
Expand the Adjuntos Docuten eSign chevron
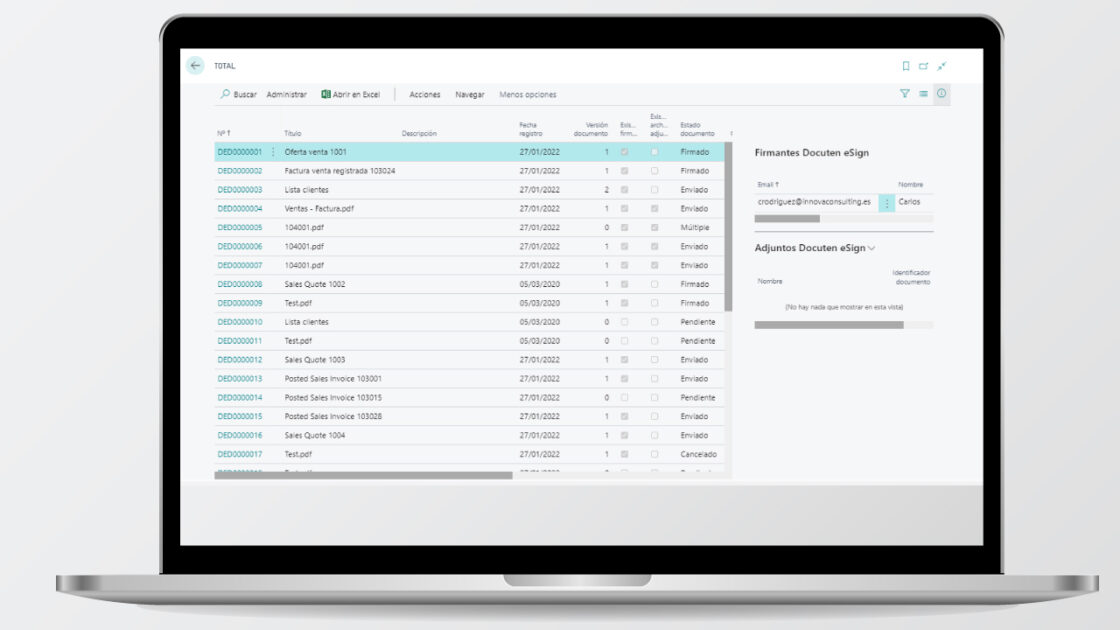[x=872, y=248]
